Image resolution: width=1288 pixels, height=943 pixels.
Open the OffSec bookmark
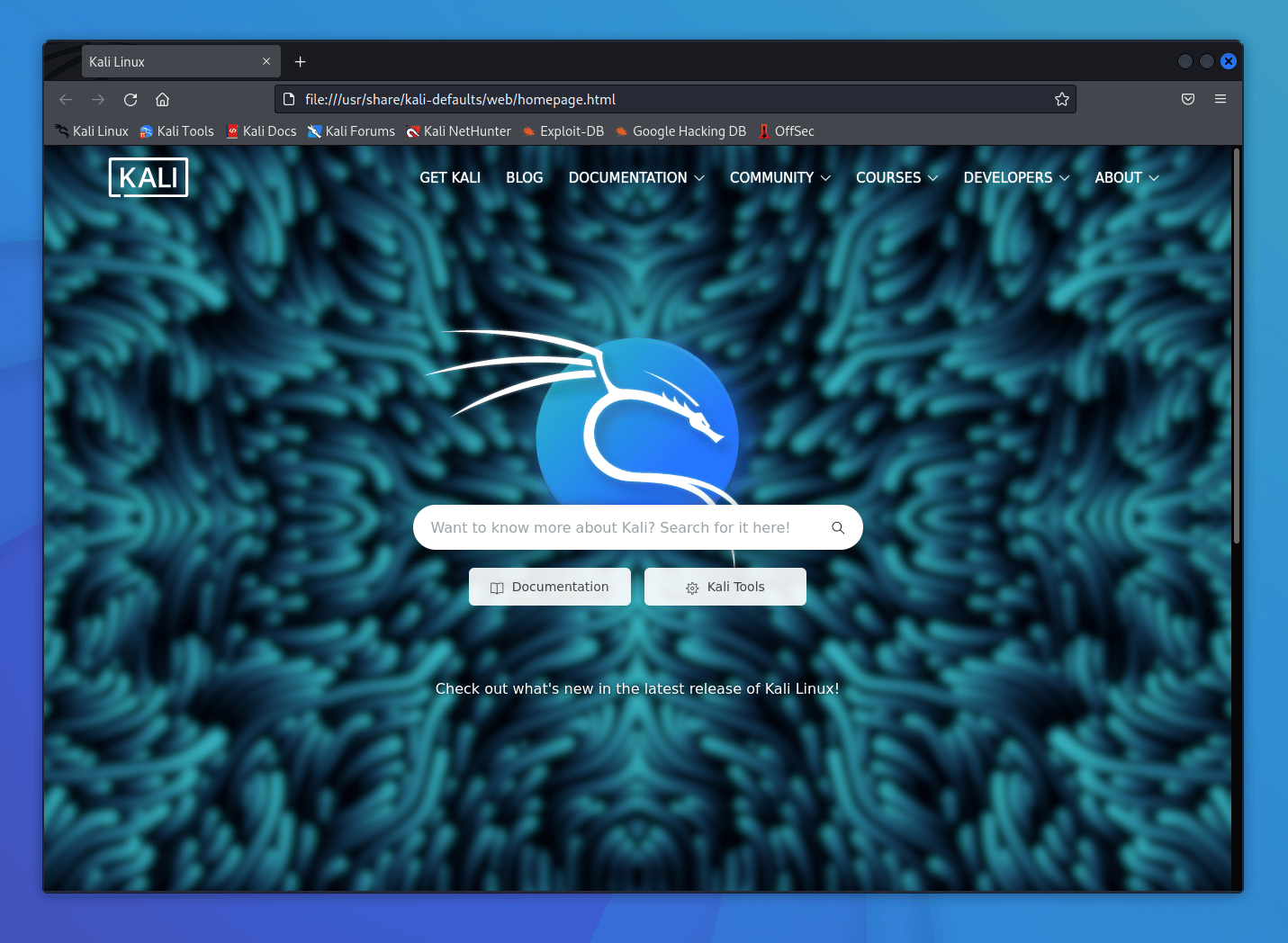[x=785, y=130]
